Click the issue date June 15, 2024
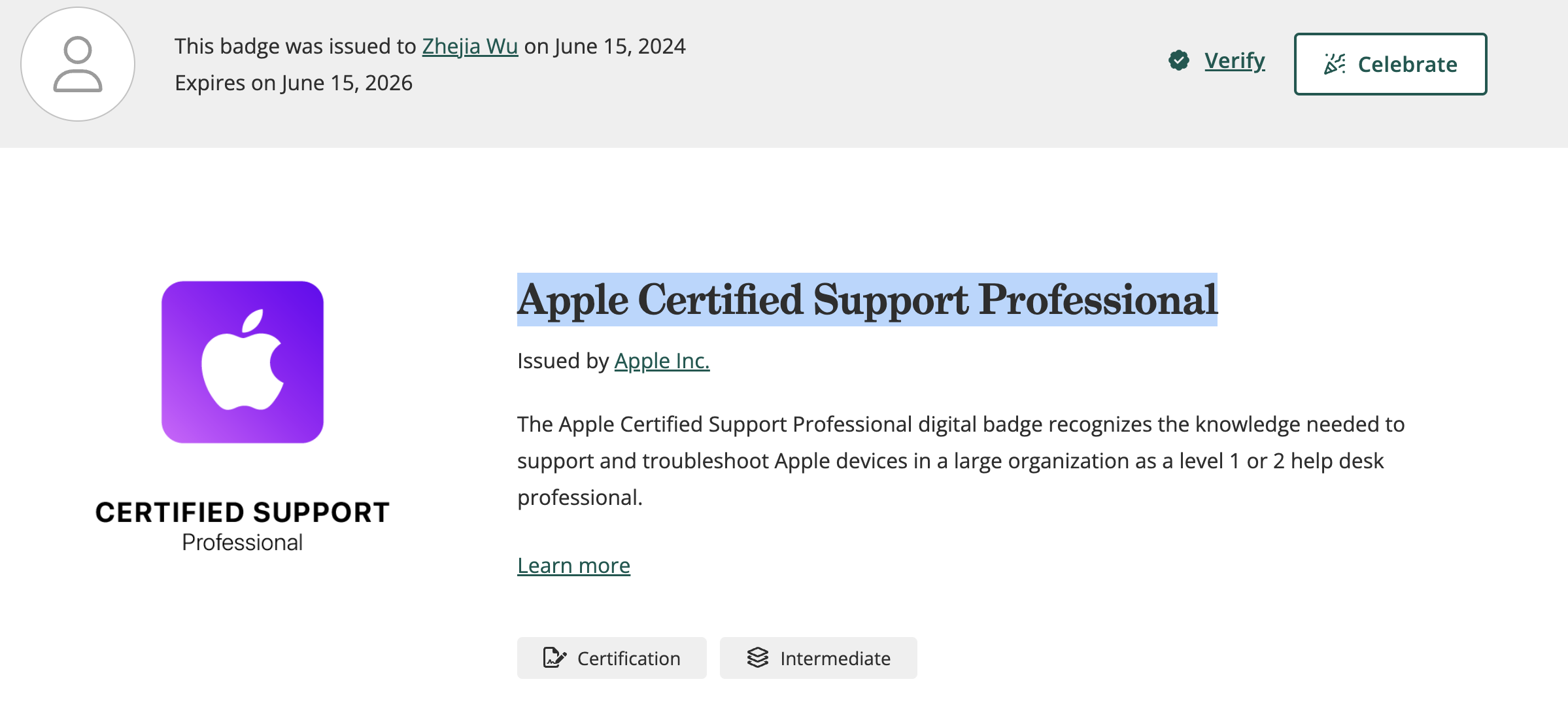This screenshot has width=1568, height=726. click(x=619, y=46)
